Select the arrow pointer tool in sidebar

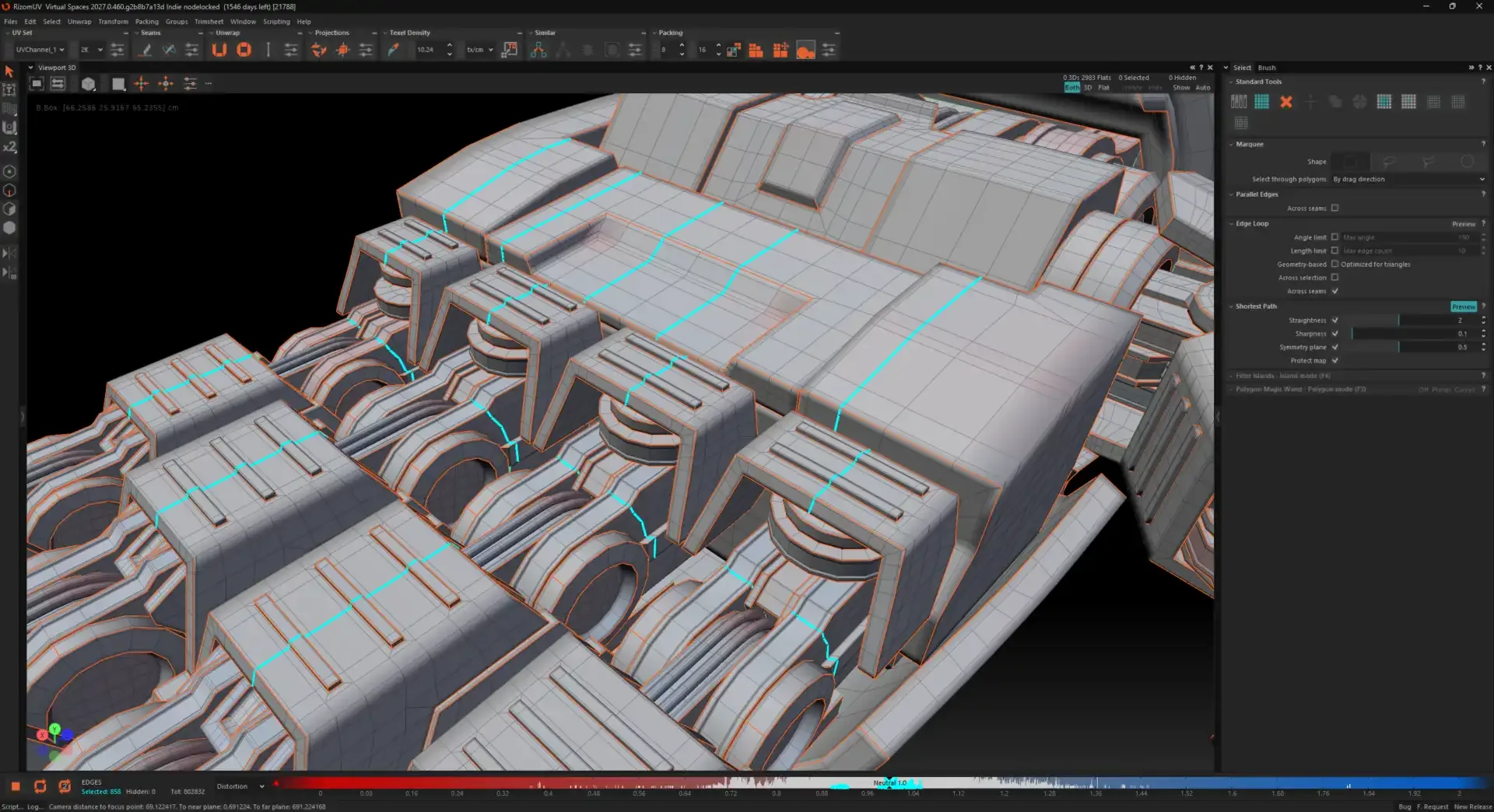pyautogui.click(x=9, y=72)
